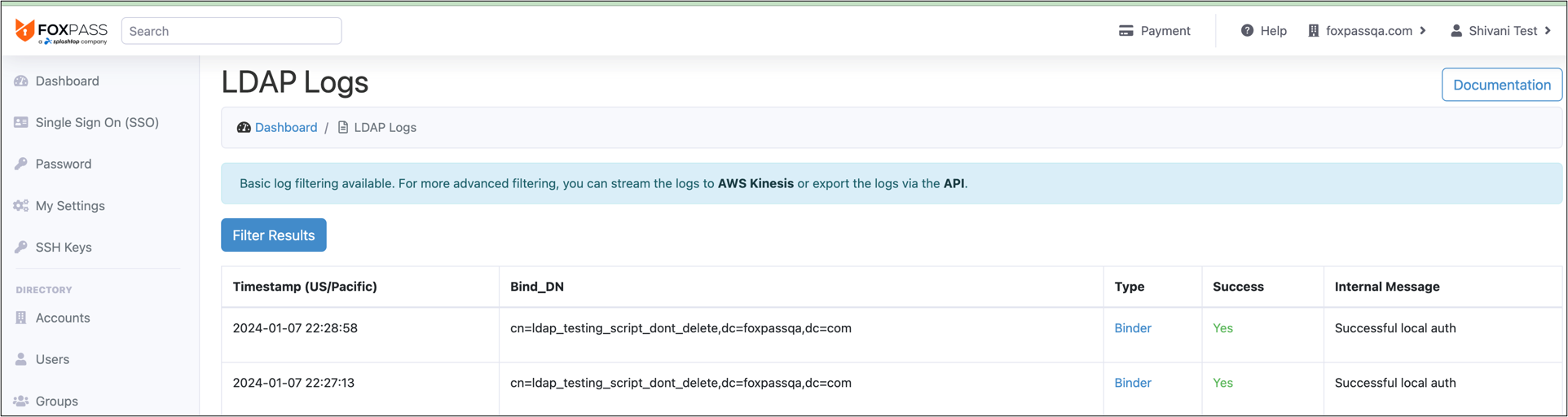Click the Dashboard gauge icon in sidebar

tap(21, 81)
